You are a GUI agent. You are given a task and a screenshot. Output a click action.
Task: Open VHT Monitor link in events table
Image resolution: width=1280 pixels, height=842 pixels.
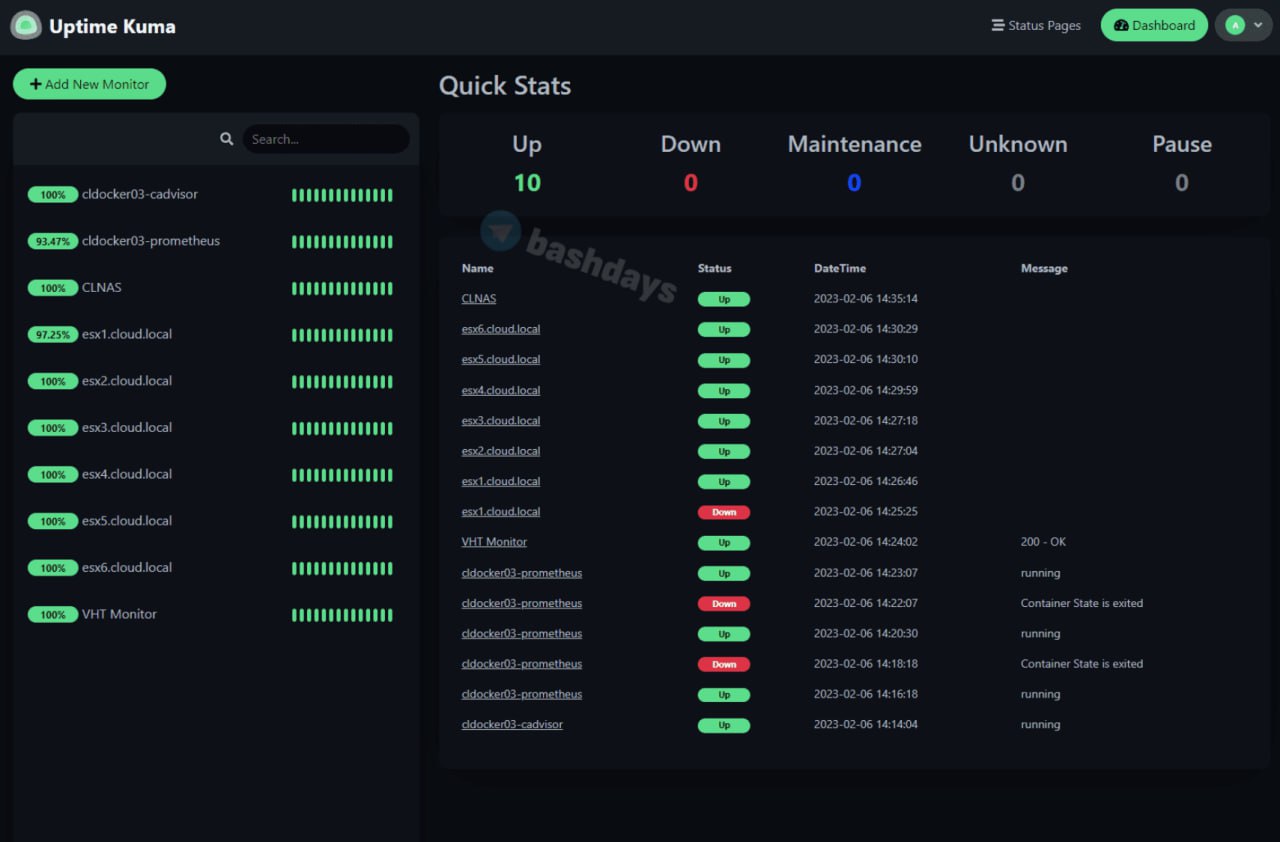point(494,541)
